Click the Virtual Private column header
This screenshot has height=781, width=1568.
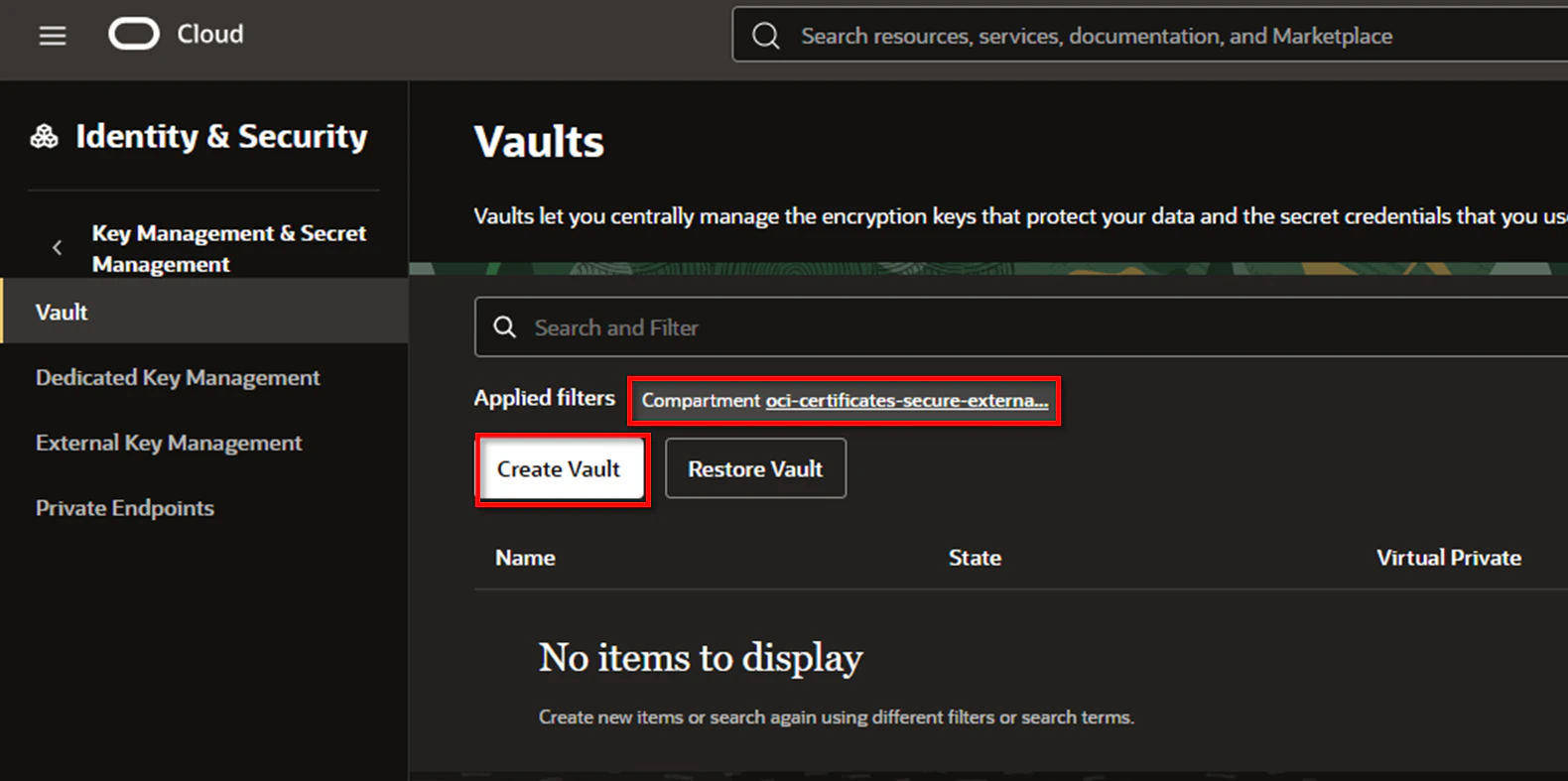(x=1449, y=558)
